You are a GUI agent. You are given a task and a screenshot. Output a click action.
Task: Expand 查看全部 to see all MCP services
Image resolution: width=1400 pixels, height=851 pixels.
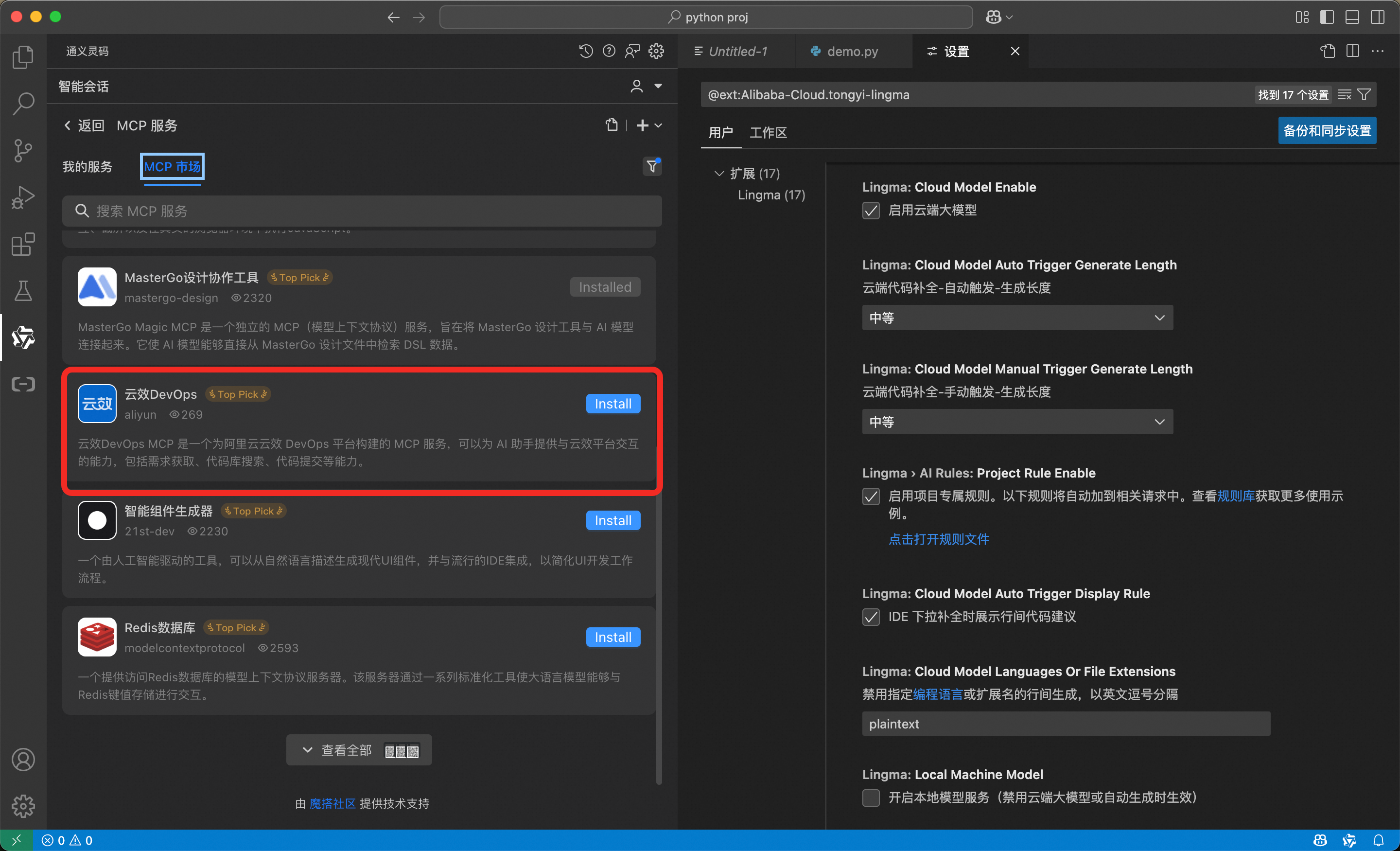tap(359, 749)
